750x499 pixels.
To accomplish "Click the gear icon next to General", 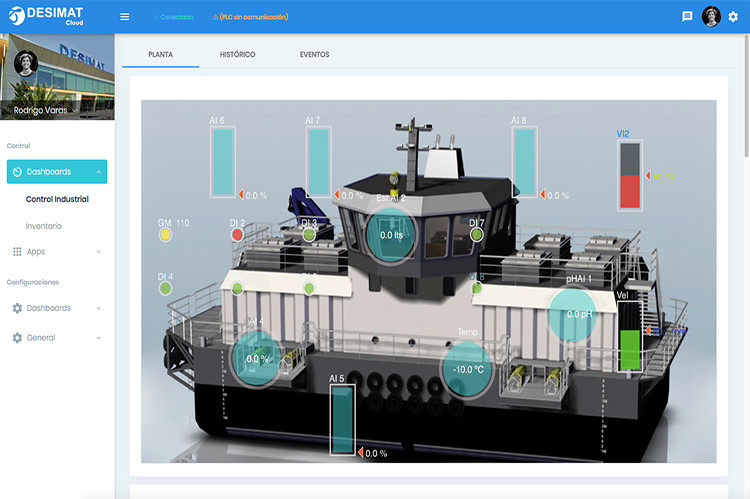I will point(17,338).
